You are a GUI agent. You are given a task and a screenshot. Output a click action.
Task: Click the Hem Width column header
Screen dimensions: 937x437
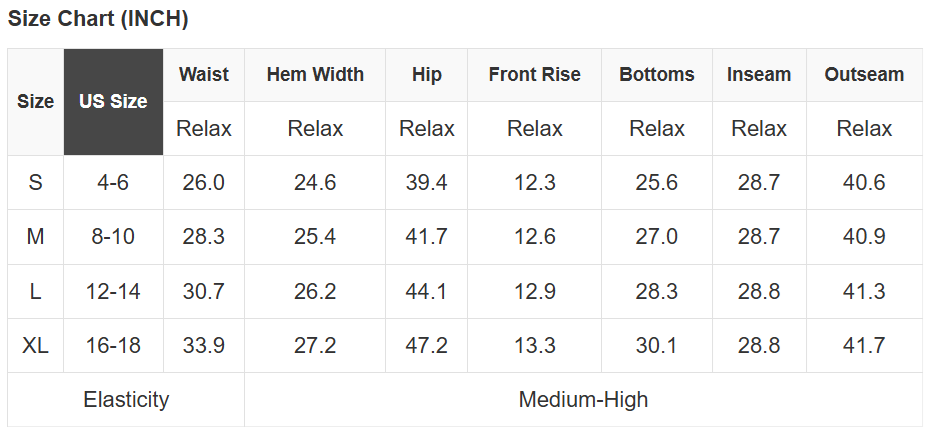[x=315, y=75]
